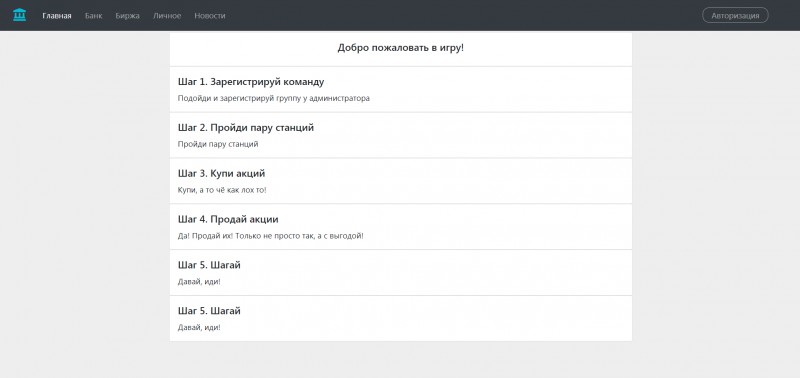The width and height of the screenshot is (800, 378).
Task: Open the Новости page
Action: [x=210, y=16]
